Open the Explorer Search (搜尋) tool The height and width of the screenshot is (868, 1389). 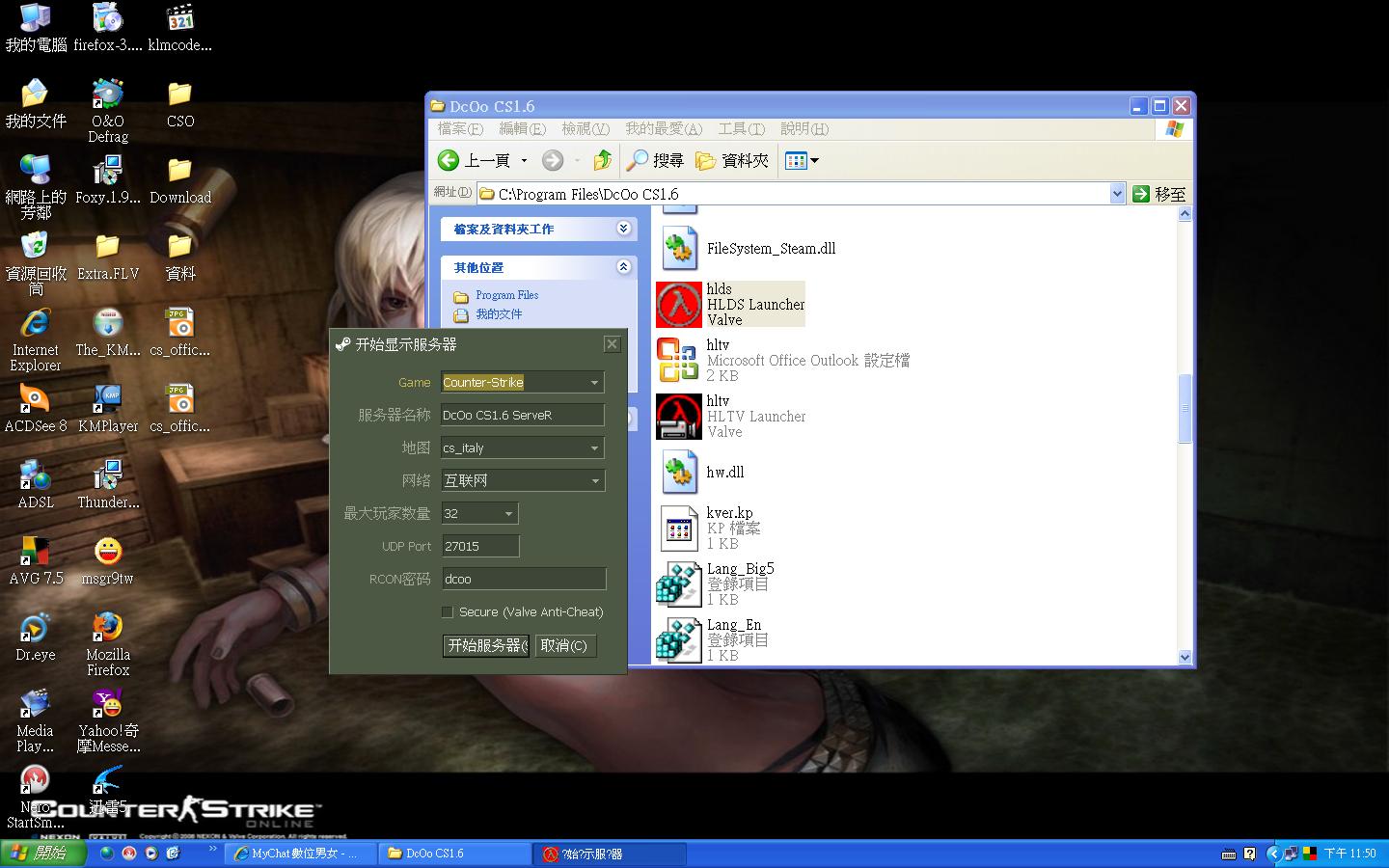655,160
